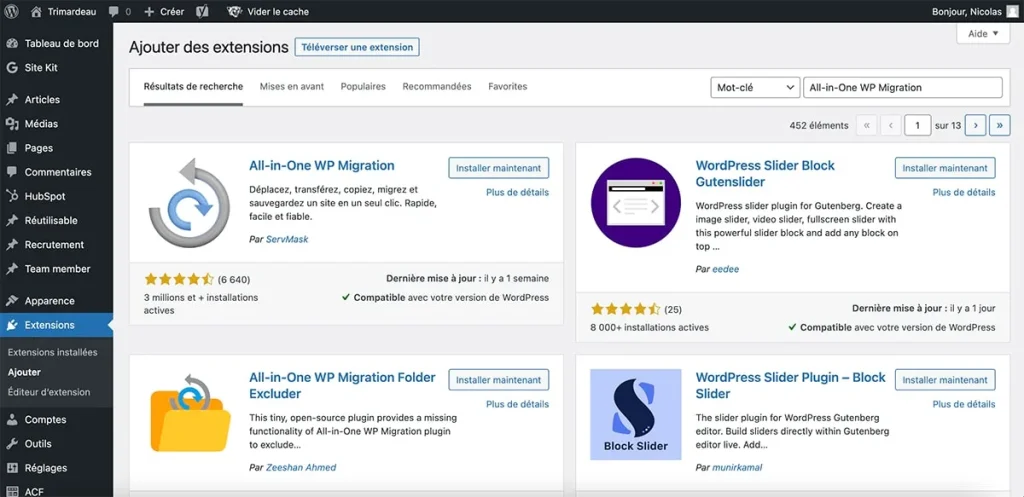Click the Médias icon in the sidebar
This screenshot has height=497, width=1024.
[x=12, y=124]
